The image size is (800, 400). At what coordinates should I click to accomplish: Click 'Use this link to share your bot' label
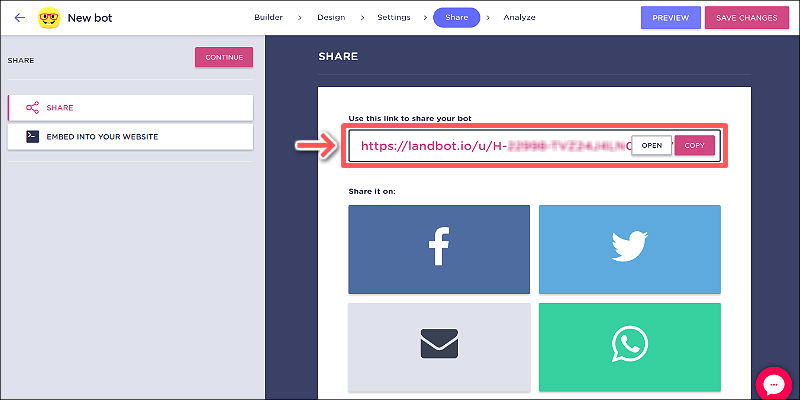coord(410,118)
